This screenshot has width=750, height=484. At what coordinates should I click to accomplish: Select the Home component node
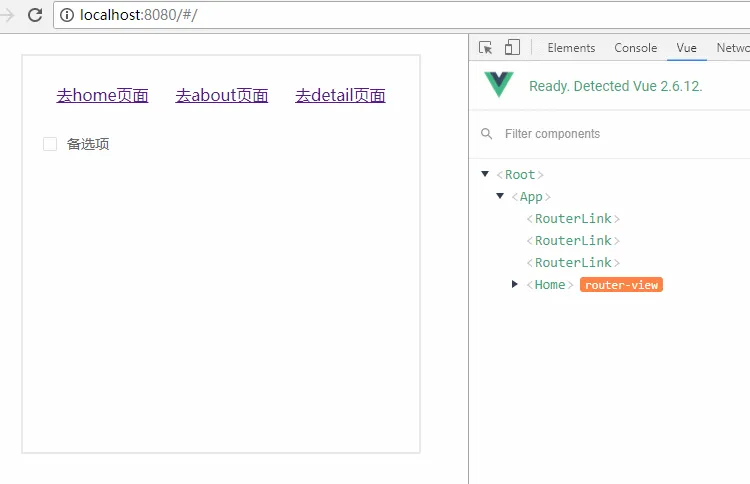tap(550, 285)
